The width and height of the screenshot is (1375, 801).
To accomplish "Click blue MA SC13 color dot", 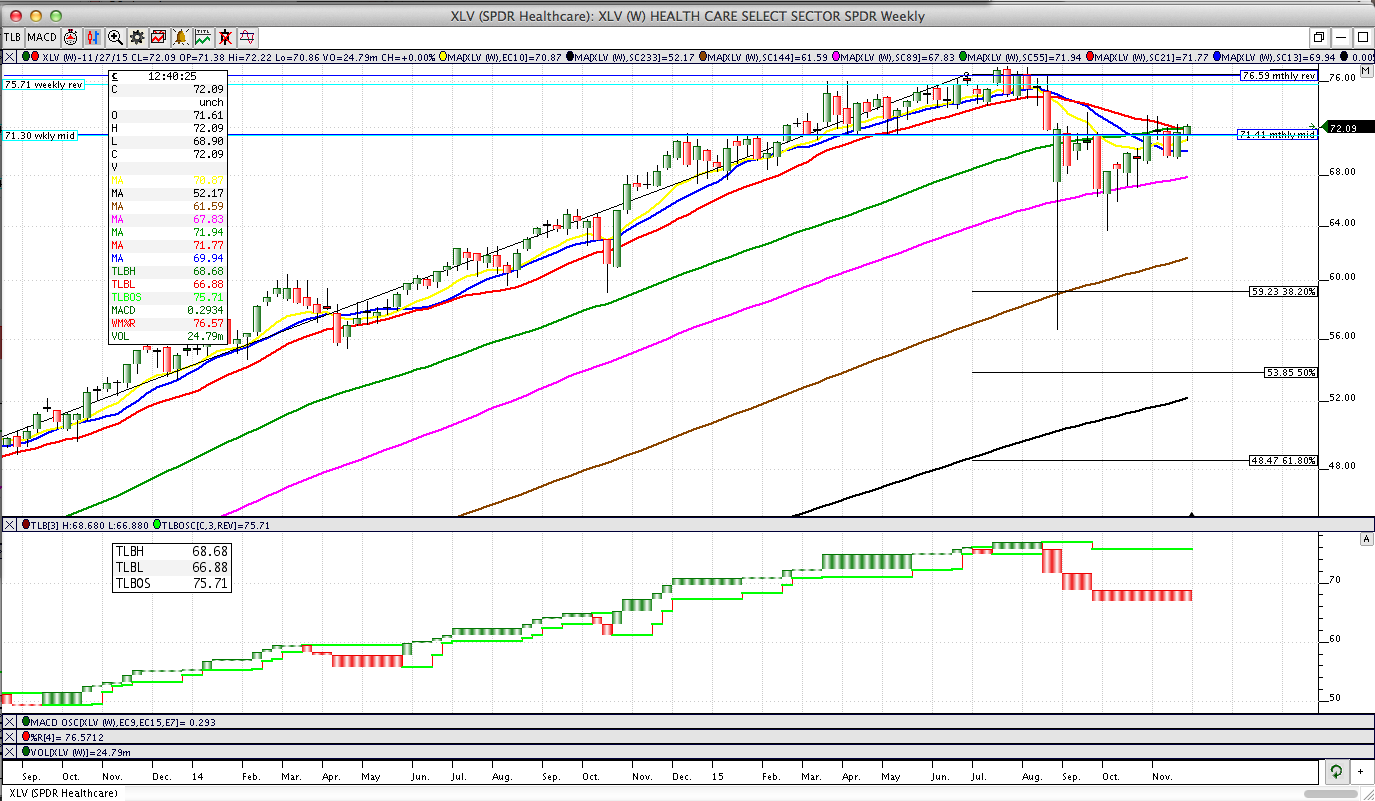I will tap(1216, 58).
